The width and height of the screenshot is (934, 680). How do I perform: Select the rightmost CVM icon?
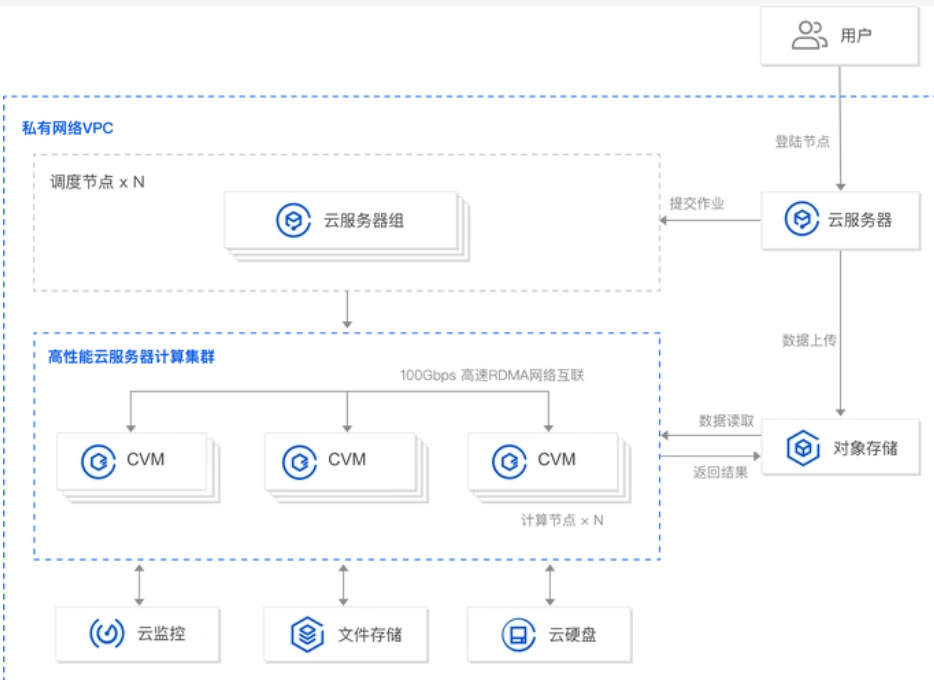point(509,460)
